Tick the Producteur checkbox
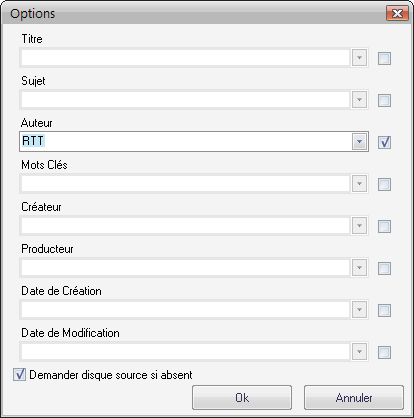The width and height of the screenshot is (414, 418). [x=384, y=268]
